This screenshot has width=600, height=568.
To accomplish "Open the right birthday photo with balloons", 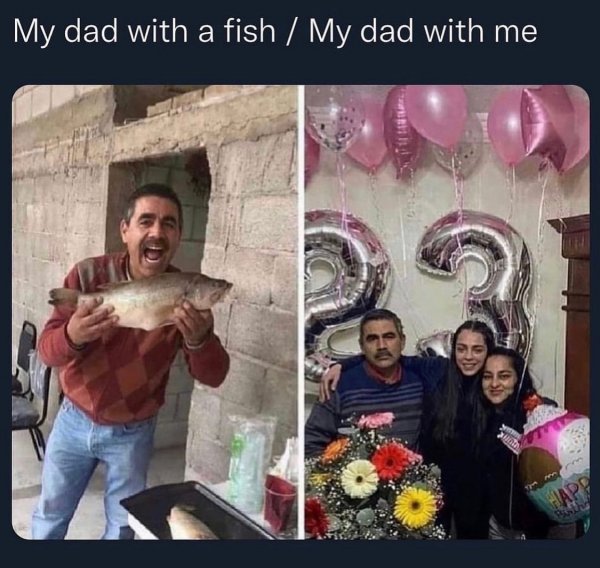I will coord(447,312).
